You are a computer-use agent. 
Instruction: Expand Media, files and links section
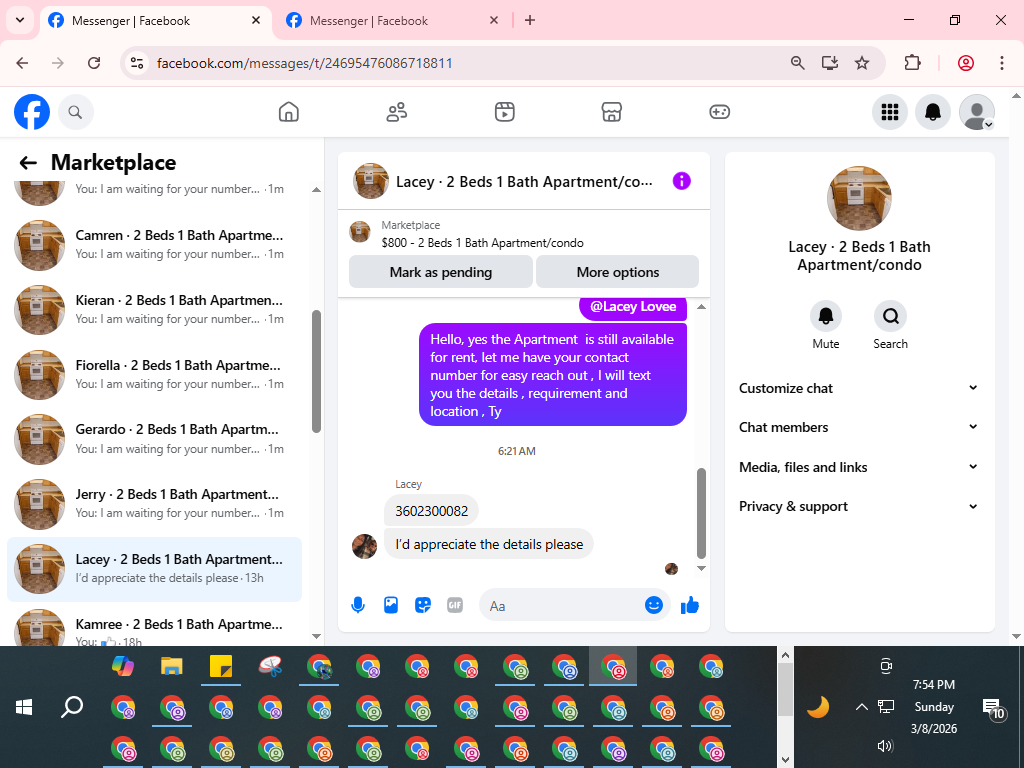click(859, 467)
